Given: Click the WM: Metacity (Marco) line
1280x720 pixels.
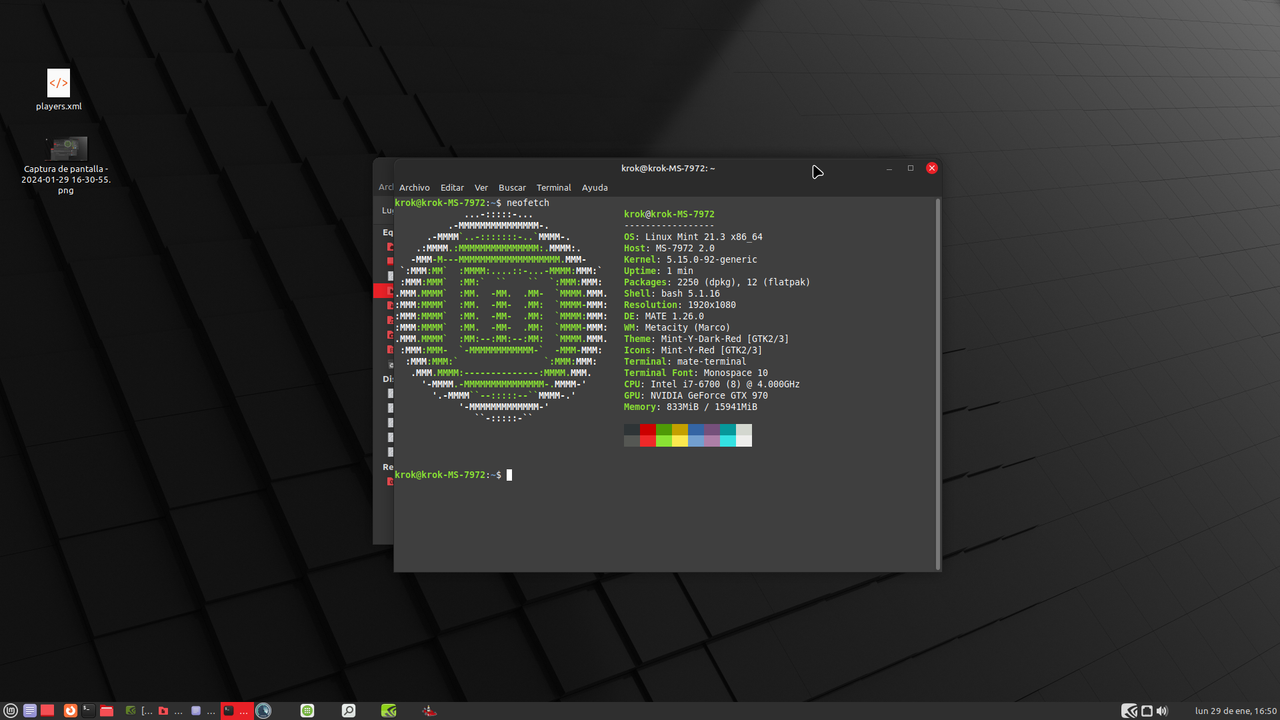Looking at the screenshot, I should (677, 328).
